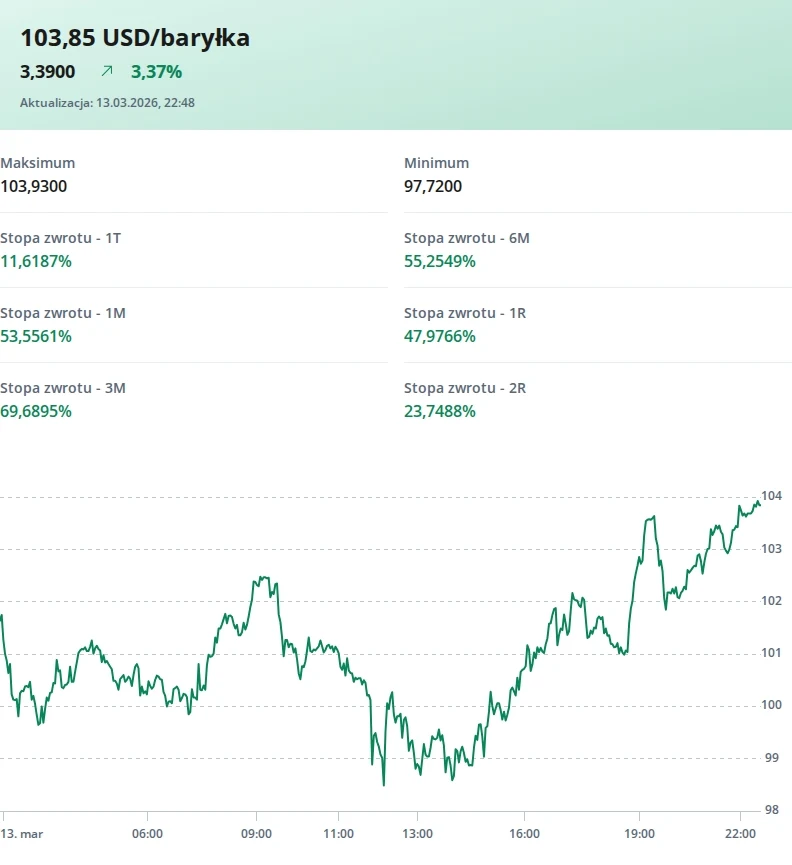This screenshot has height=865, width=792.
Task: Click the Stopa zwrotu - 1T label
Action: coord(61,238)
